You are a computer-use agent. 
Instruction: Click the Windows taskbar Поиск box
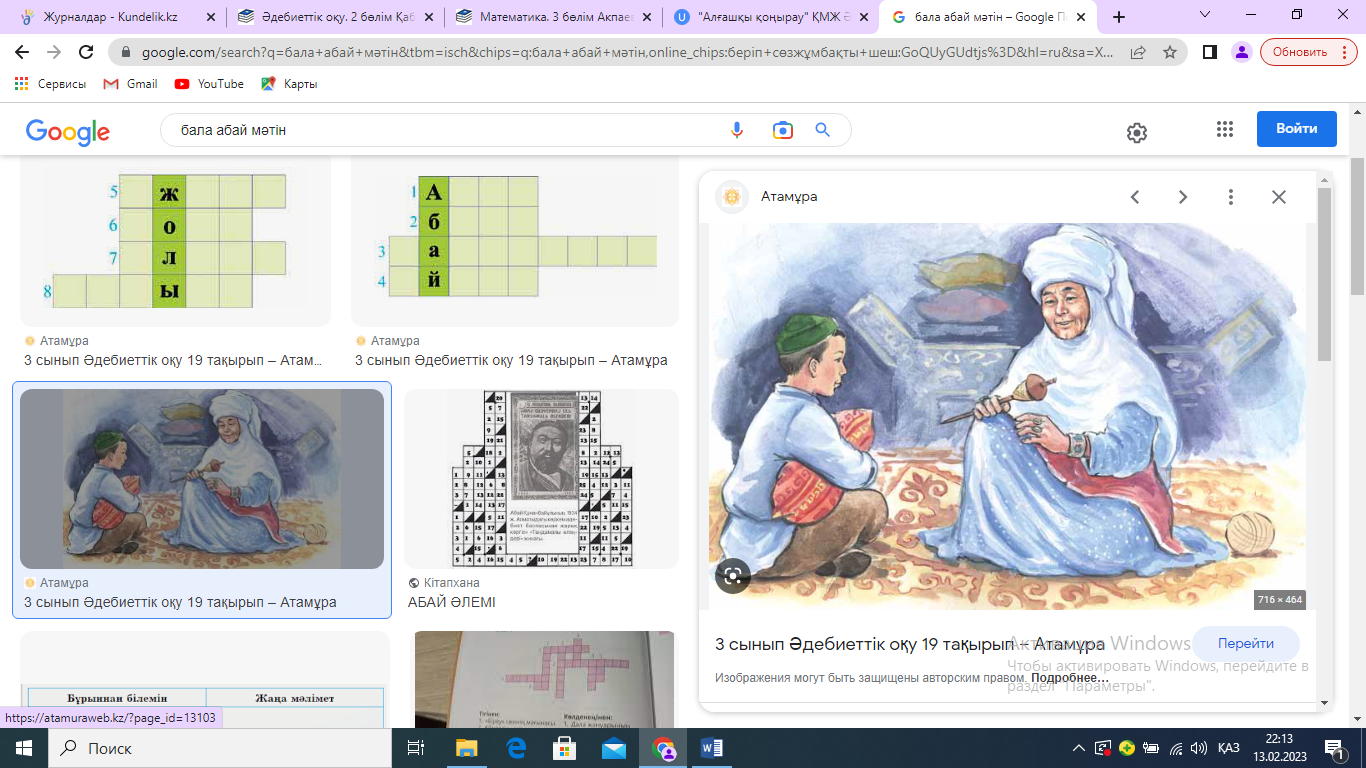pos(219,748)
